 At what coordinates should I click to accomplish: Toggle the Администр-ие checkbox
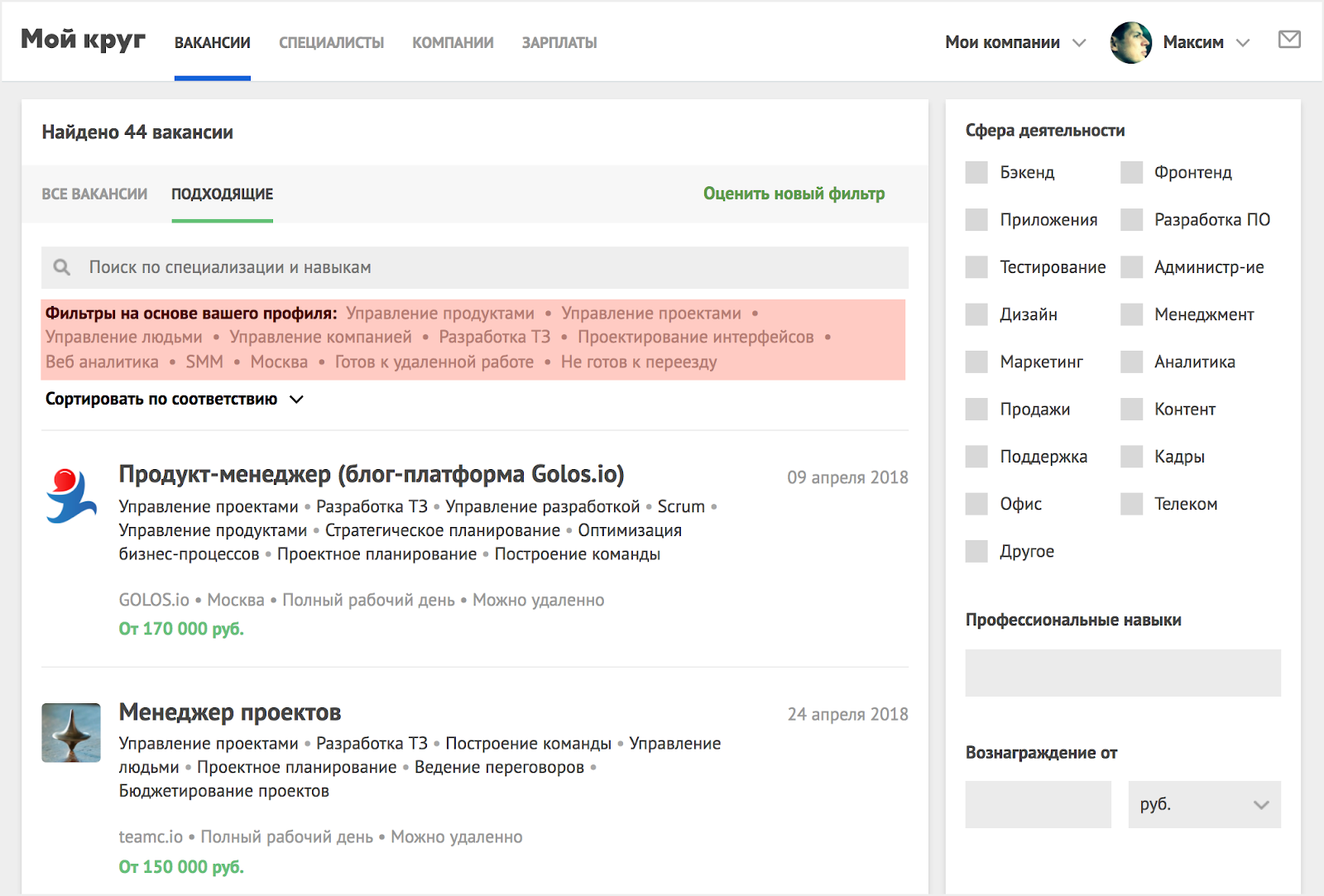pos(1131,267)
